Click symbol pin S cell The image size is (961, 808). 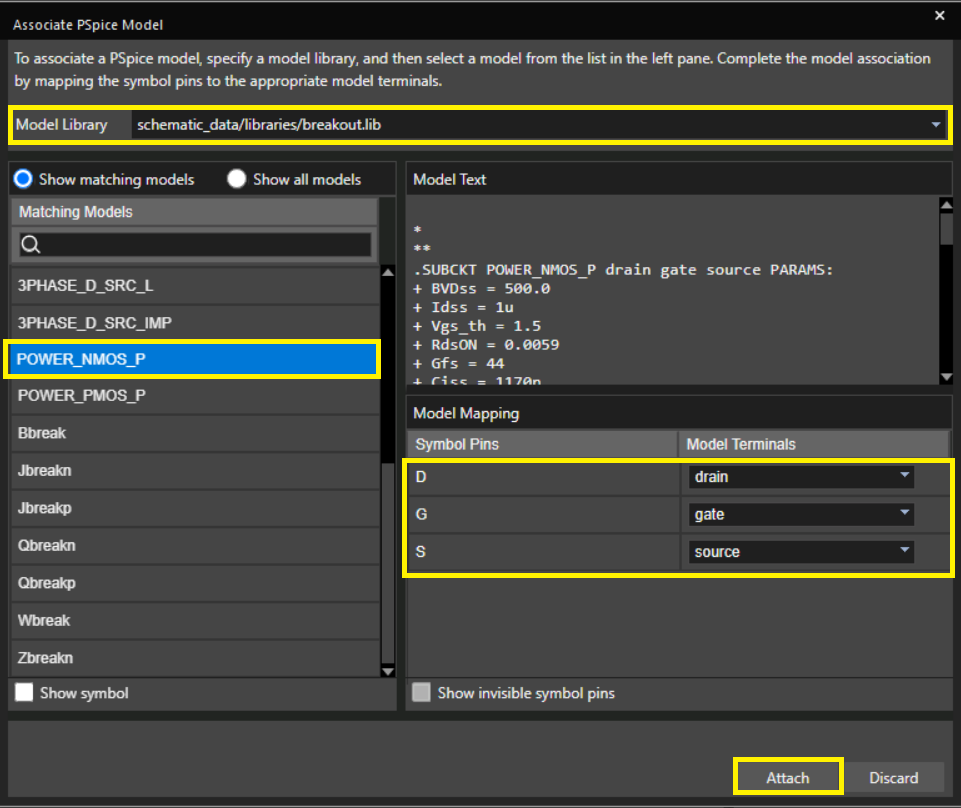[x=543, y=552]
